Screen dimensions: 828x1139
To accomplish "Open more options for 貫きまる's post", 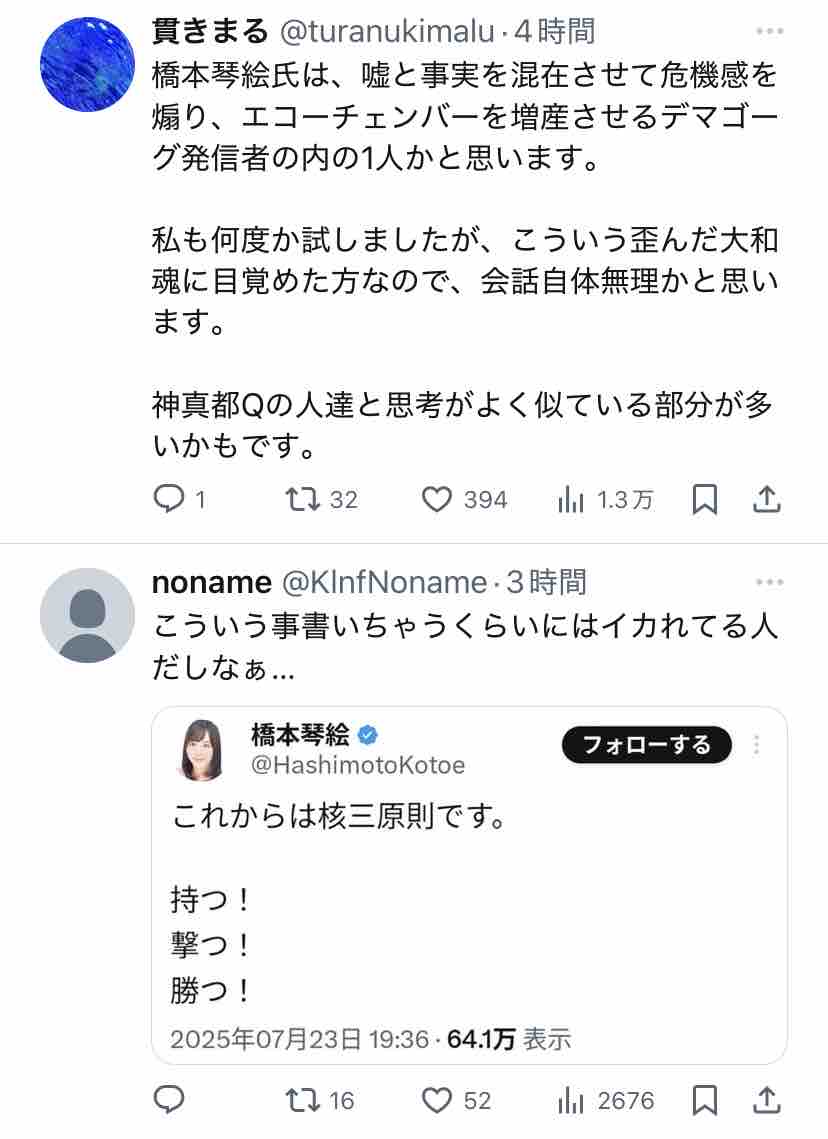I will pos(770,32).
